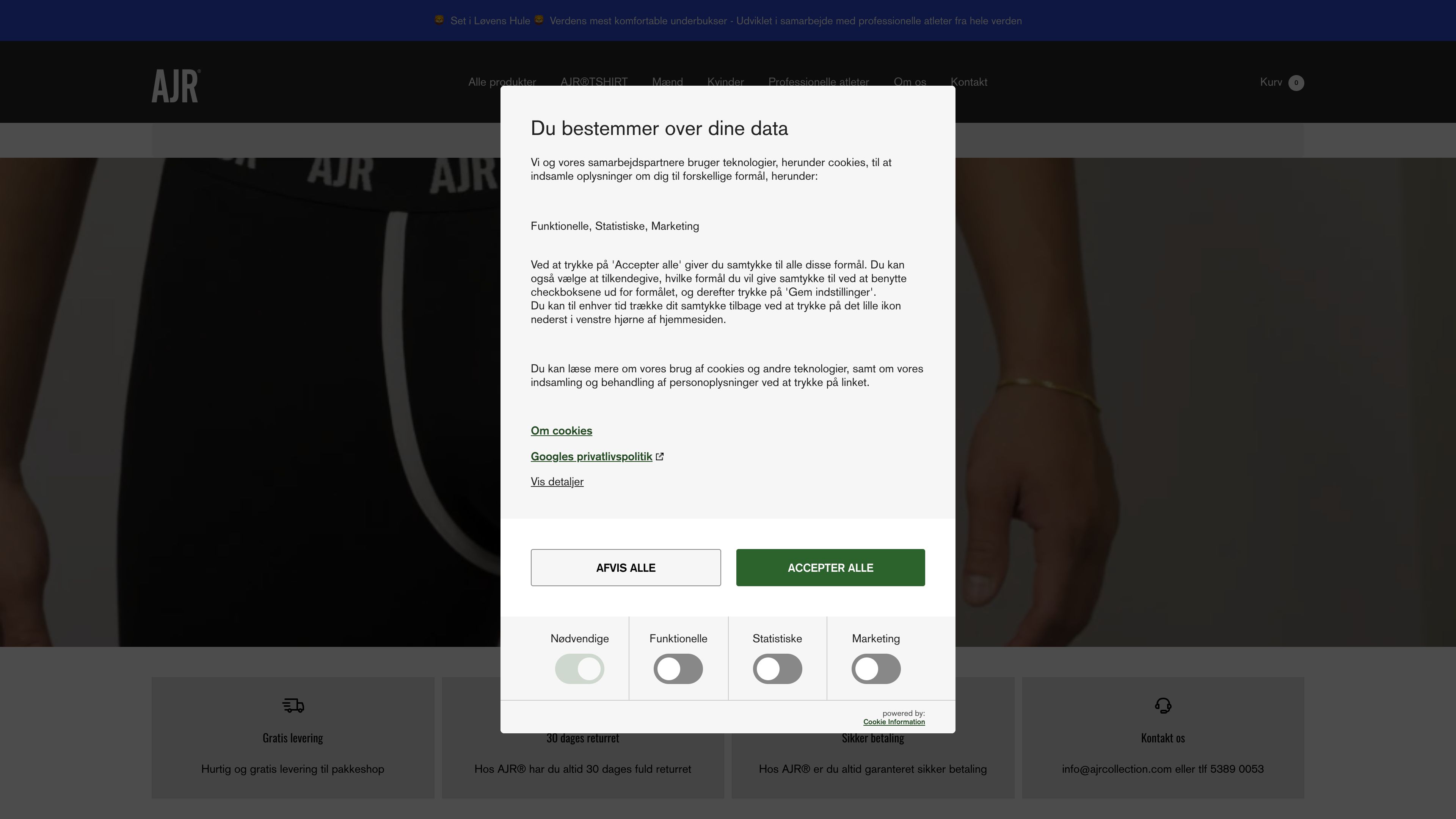Screen dimensions: 1456x819
Task: Toggle the Nødvendige cookies switch
Action: (x=579, y=668)
